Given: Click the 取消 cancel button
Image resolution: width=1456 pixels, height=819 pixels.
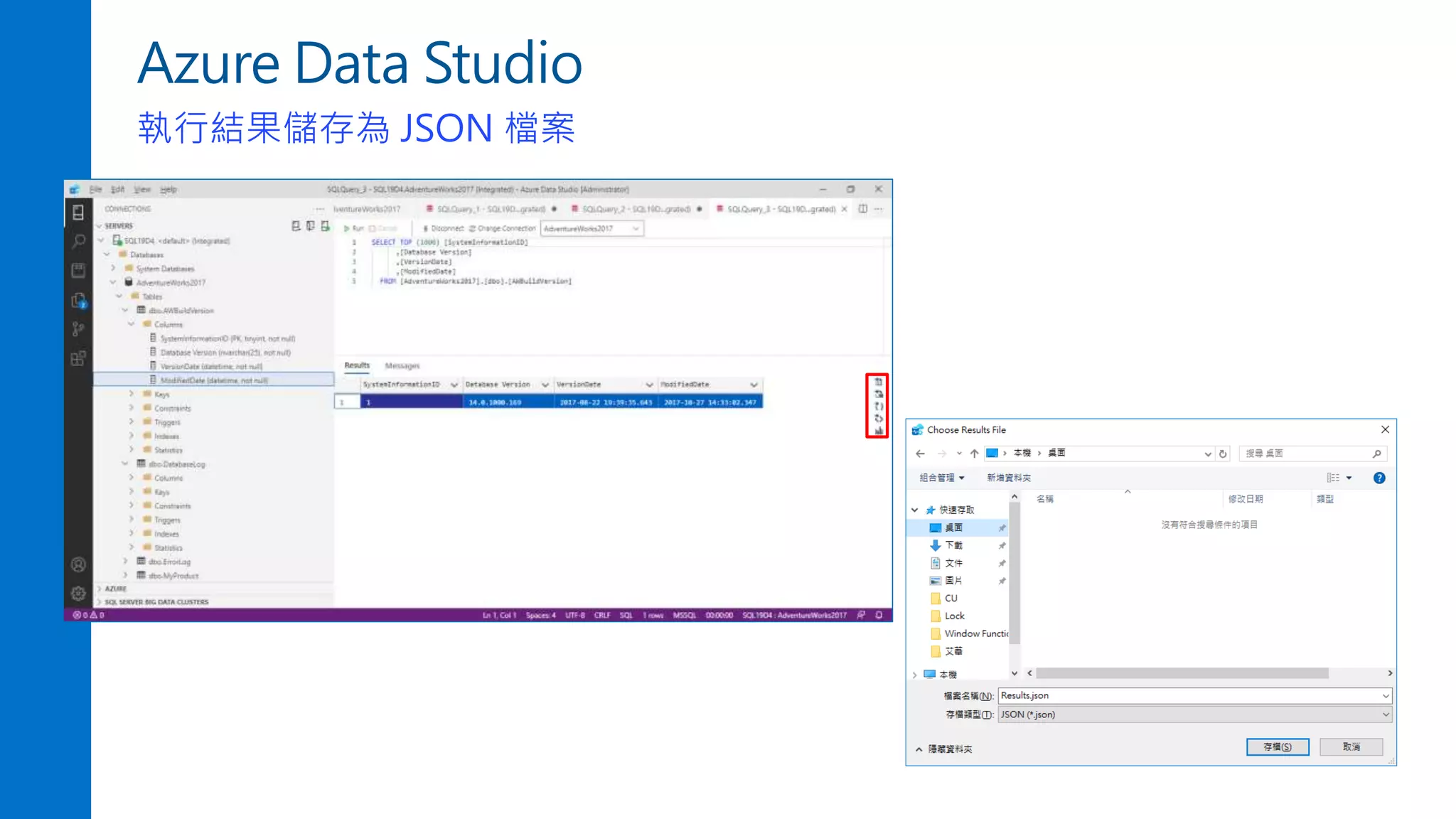Looking at the screenshot, I should click(1351, 746).
